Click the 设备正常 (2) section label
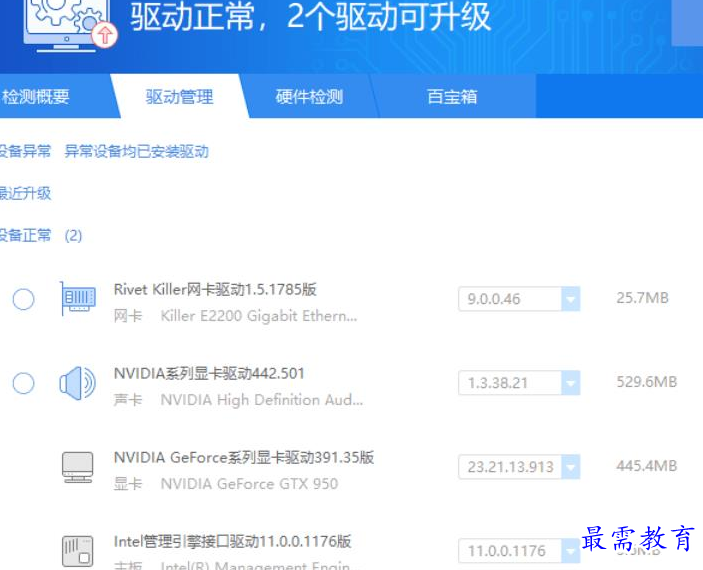703x570 pixels. point(41,235)
